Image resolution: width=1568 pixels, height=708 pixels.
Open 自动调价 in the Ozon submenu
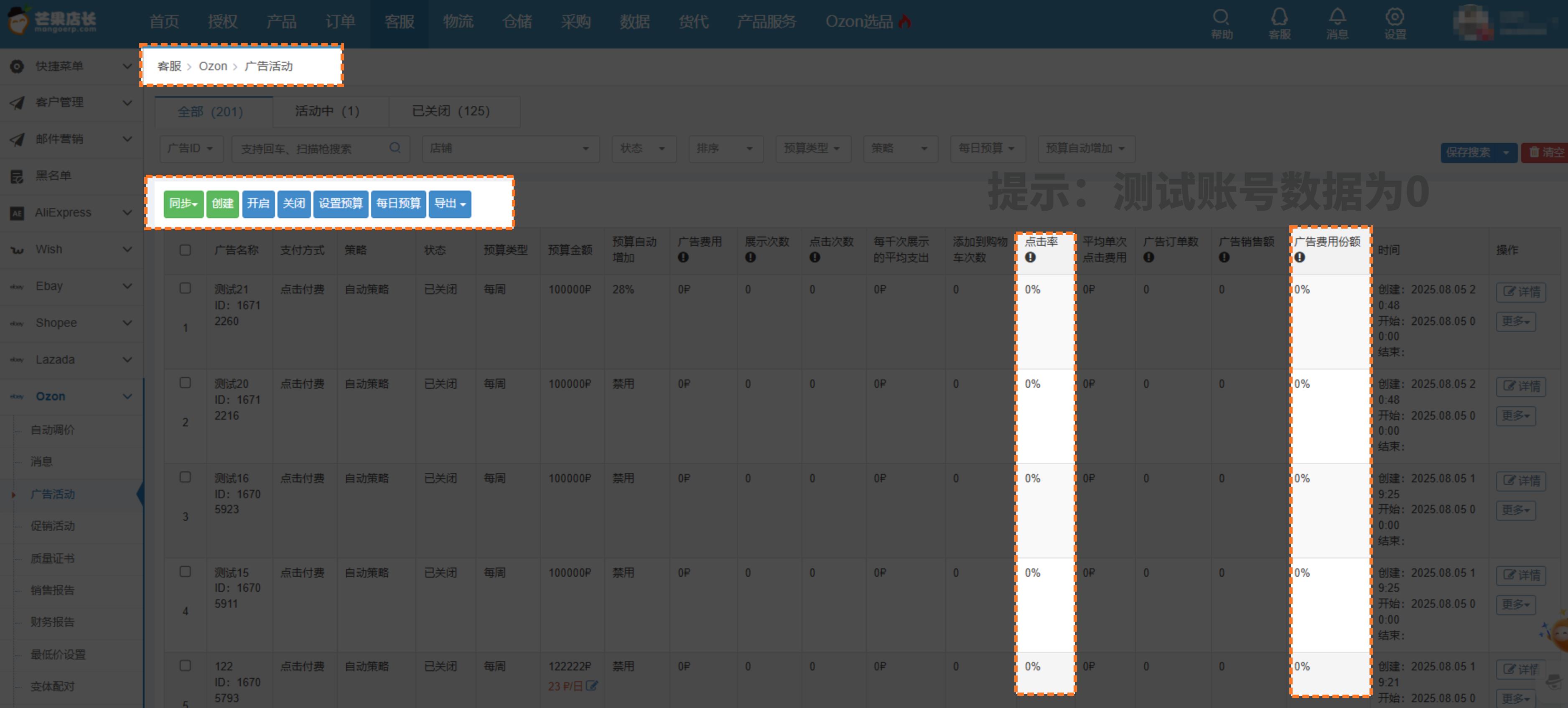click(x=53, y=430)
